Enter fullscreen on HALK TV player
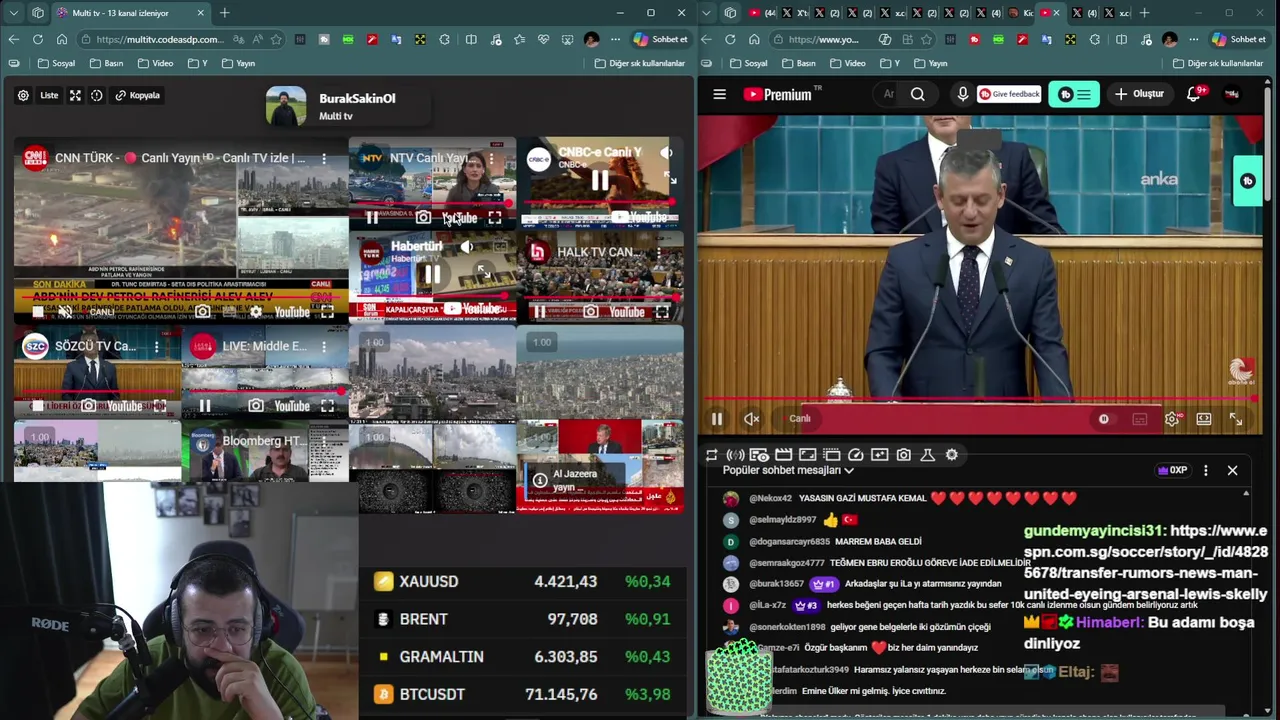The height and width of the screenshot is (720, 1280). [x=662, y=312]
